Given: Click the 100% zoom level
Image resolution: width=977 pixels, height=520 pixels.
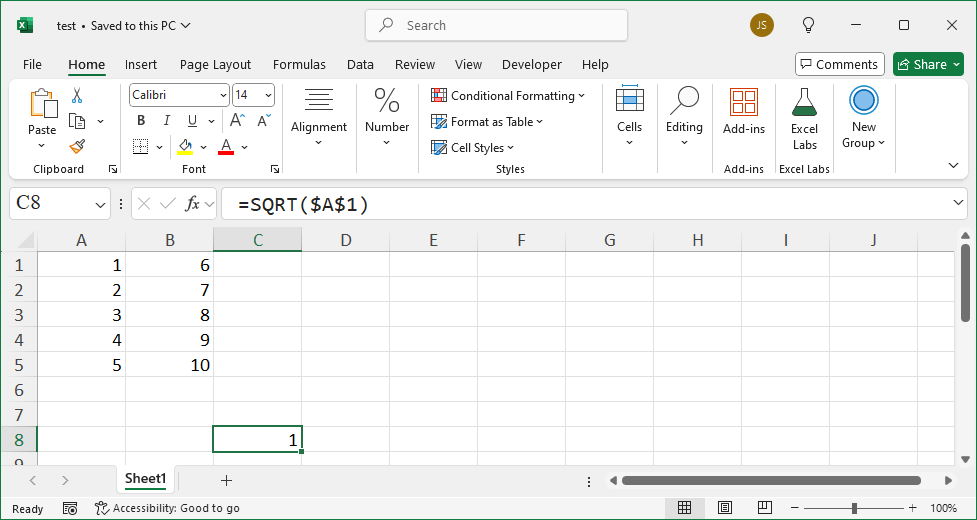Looking at the screenshot, I should click(x=943, y=508).
